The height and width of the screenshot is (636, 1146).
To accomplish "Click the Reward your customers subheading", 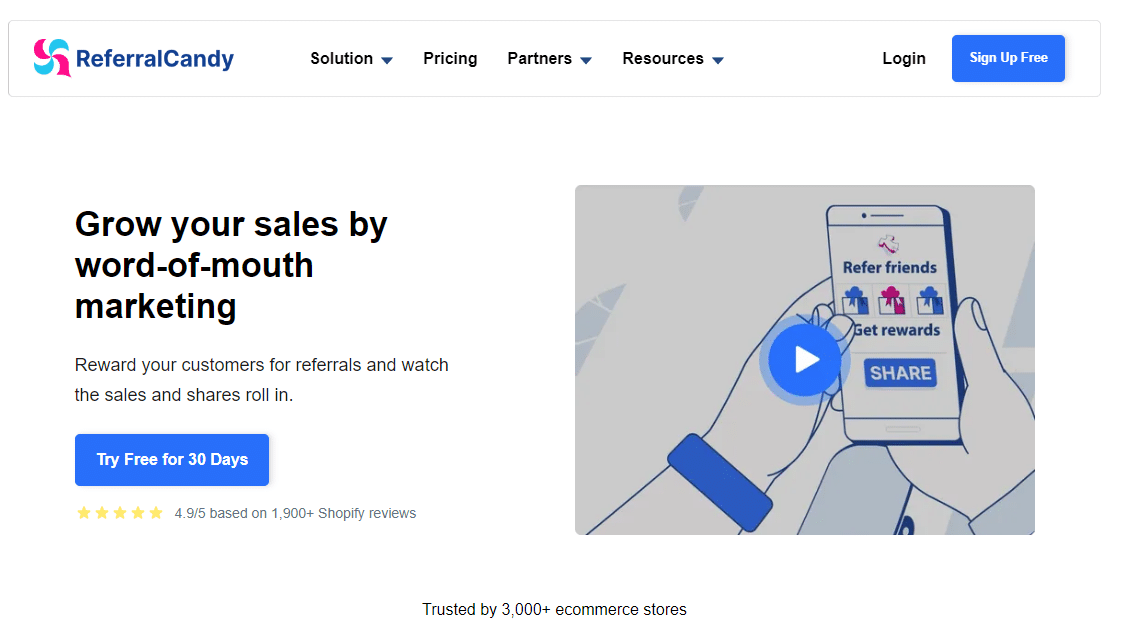I will 262,379.
